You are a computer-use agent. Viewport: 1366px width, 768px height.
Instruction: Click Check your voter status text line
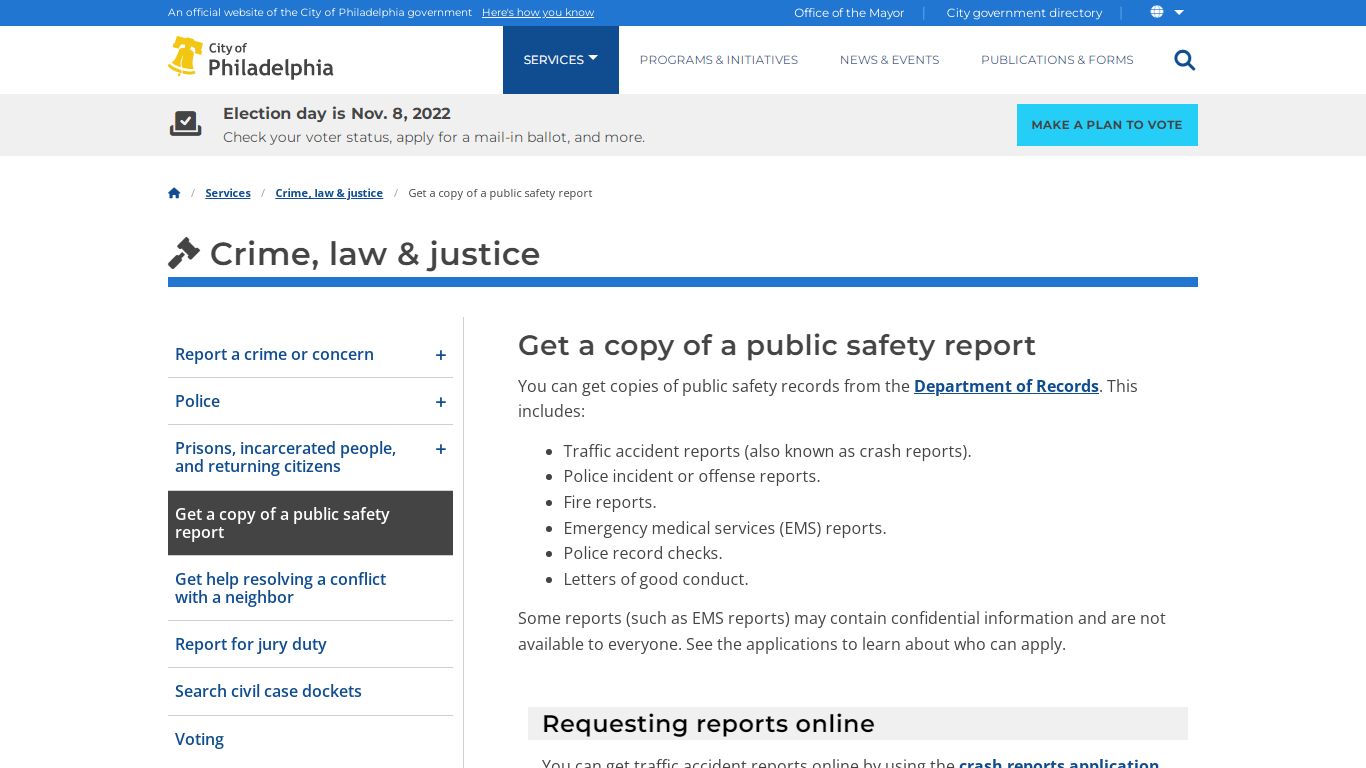pyautogui.click(x=434, y=137)
